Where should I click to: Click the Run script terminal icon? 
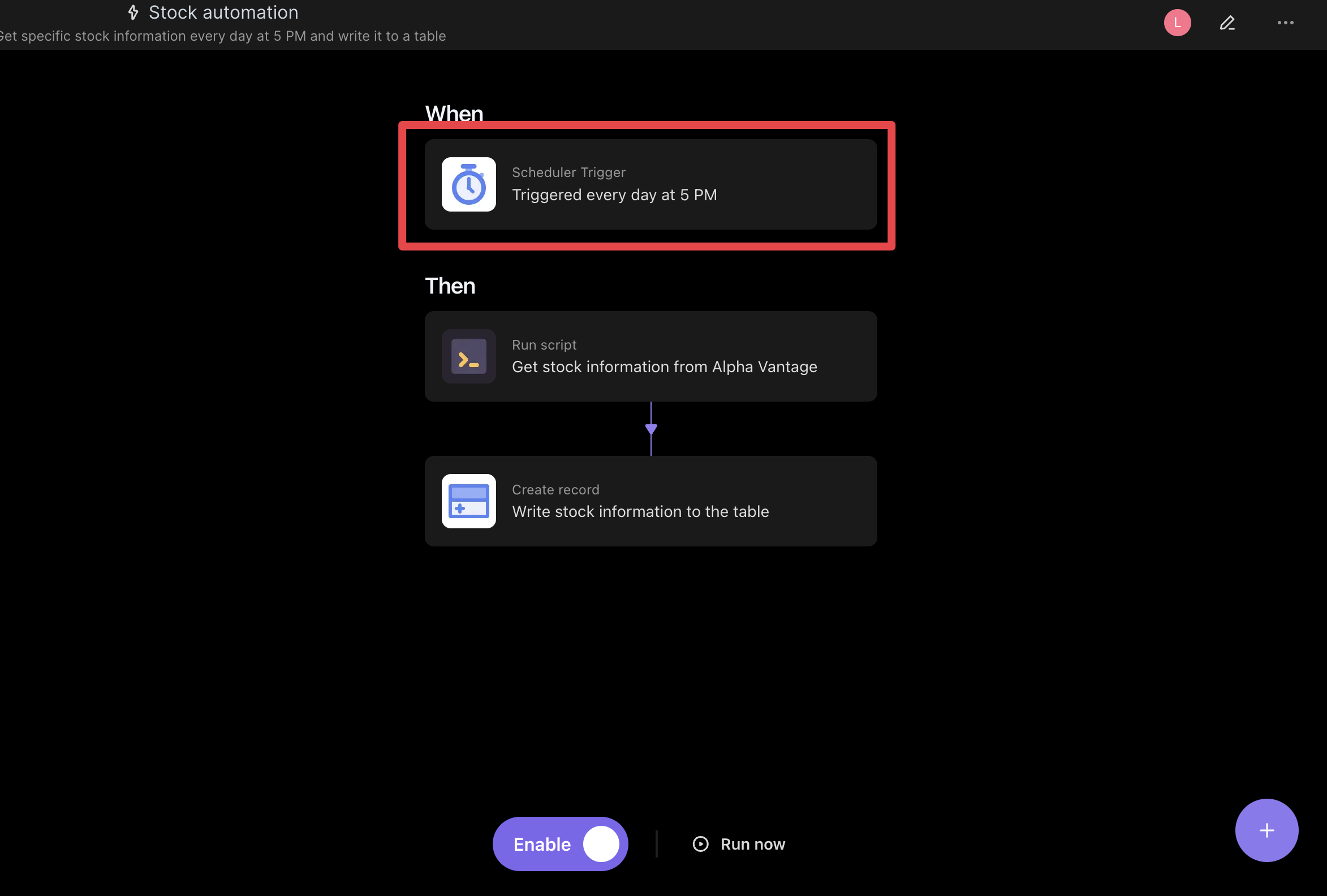[468, 355]
